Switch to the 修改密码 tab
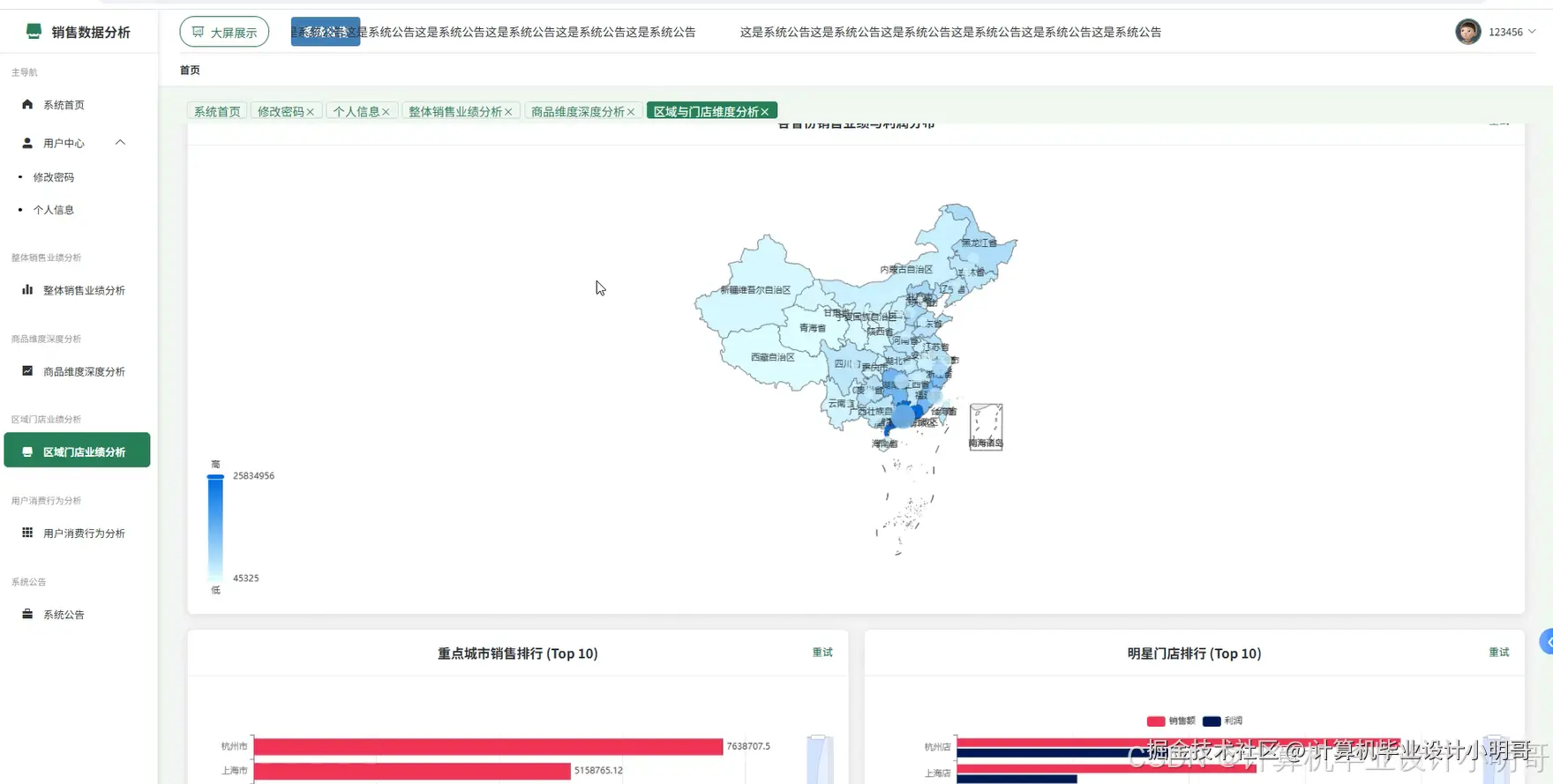The image size is (1553, 784). click(x=281, y=111)
